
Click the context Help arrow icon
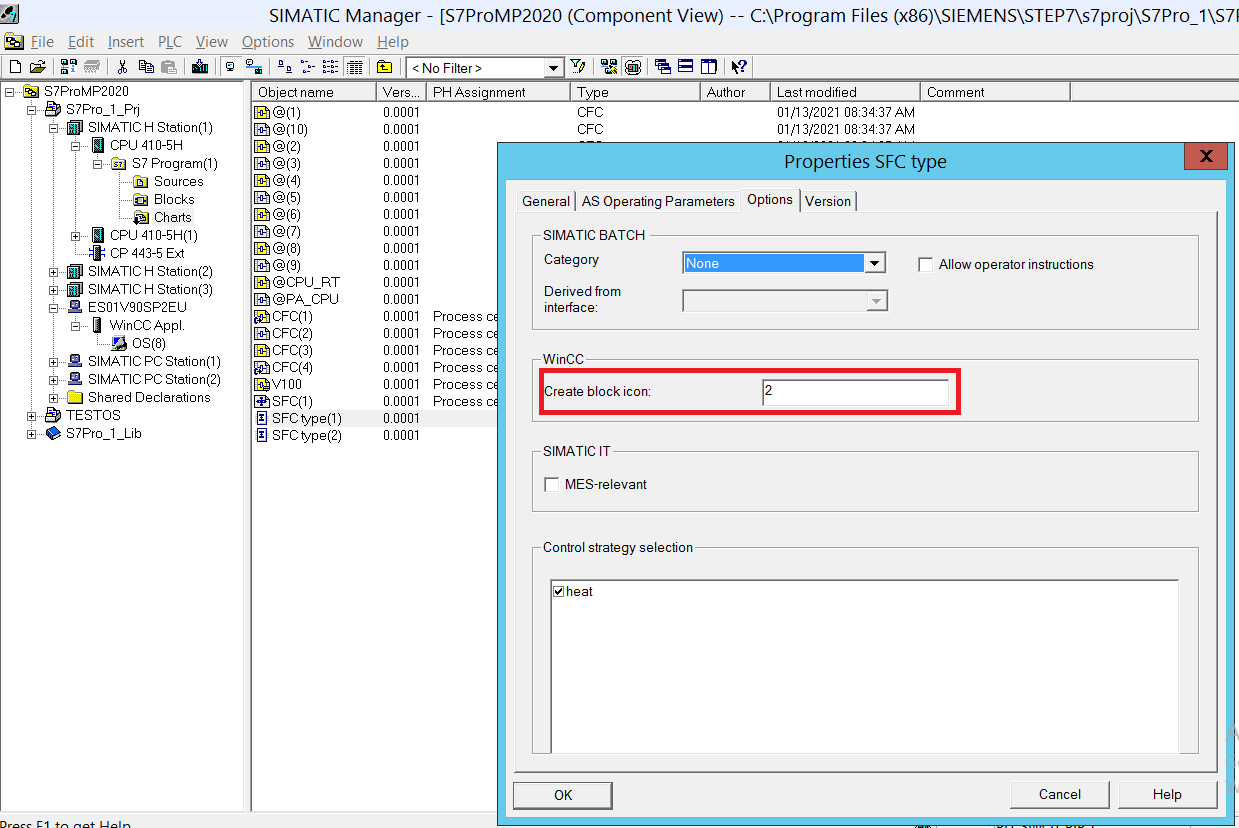pyautogui.click(x=739, y=67)
